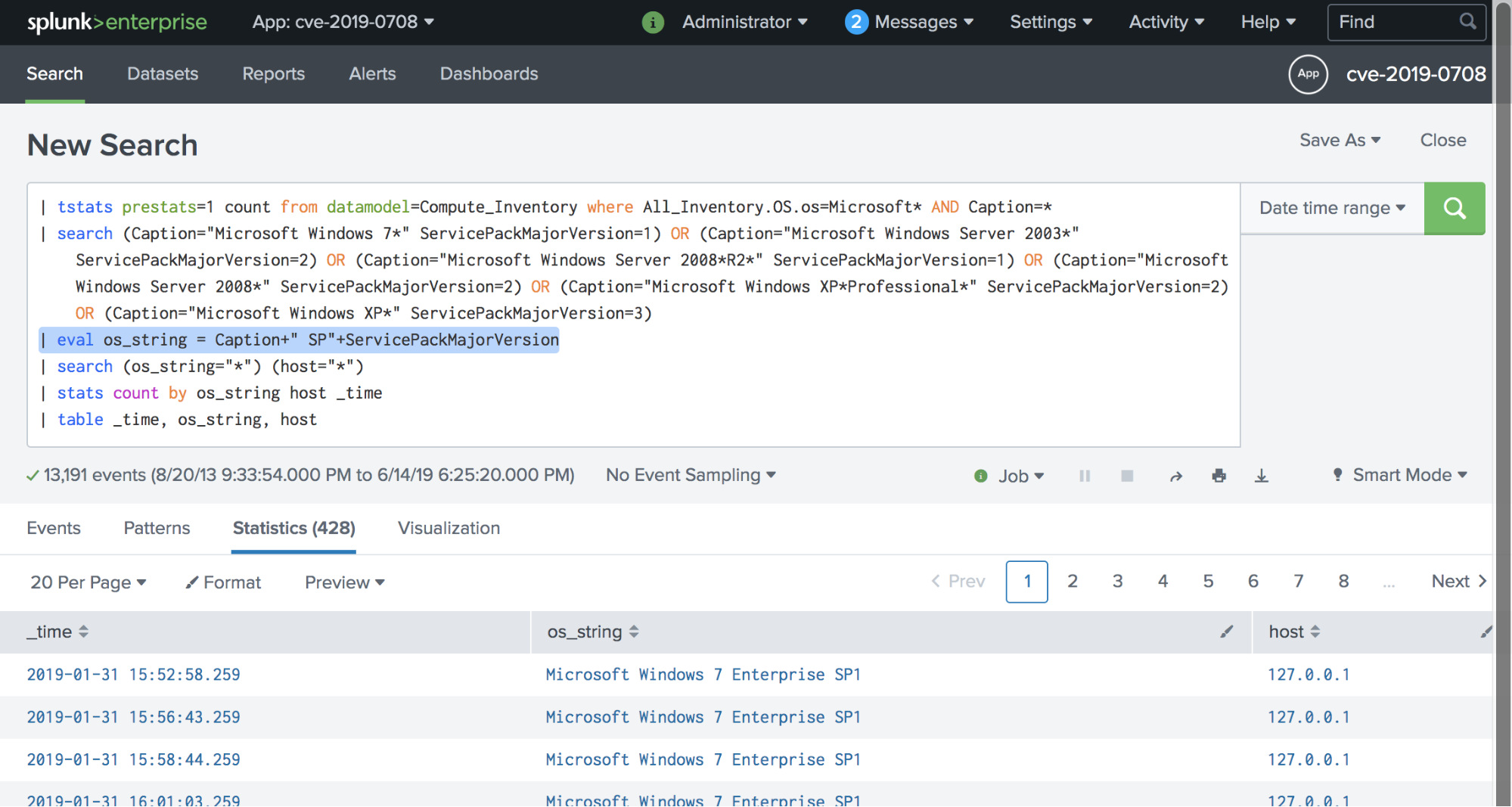Open the No Event Sampling dropdown
The image size is (1512, 807).
click(x=691, y=475)
